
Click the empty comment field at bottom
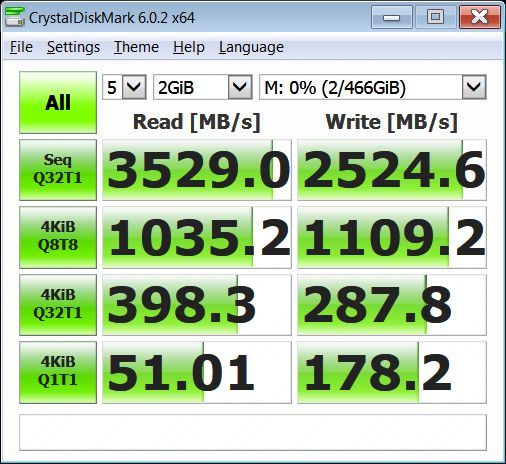pyautogui.click(x=253, y=432)
